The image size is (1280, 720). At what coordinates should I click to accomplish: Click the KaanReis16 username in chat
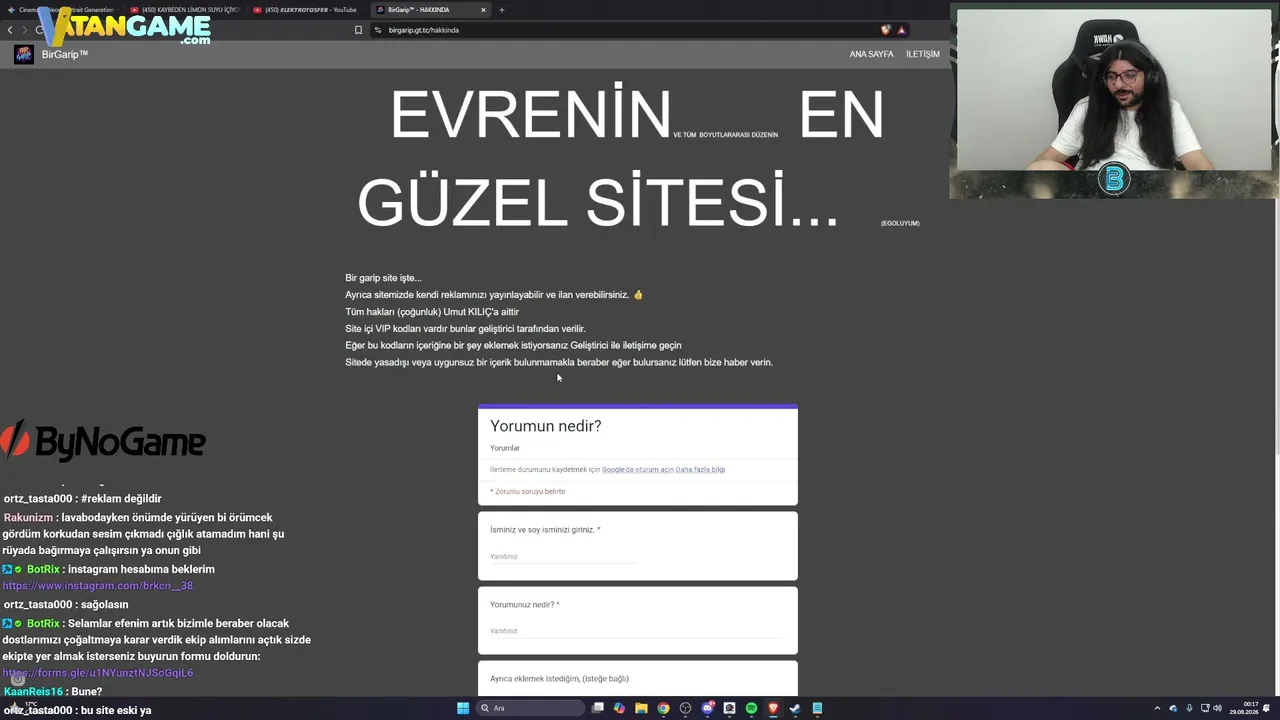(33, 692)
